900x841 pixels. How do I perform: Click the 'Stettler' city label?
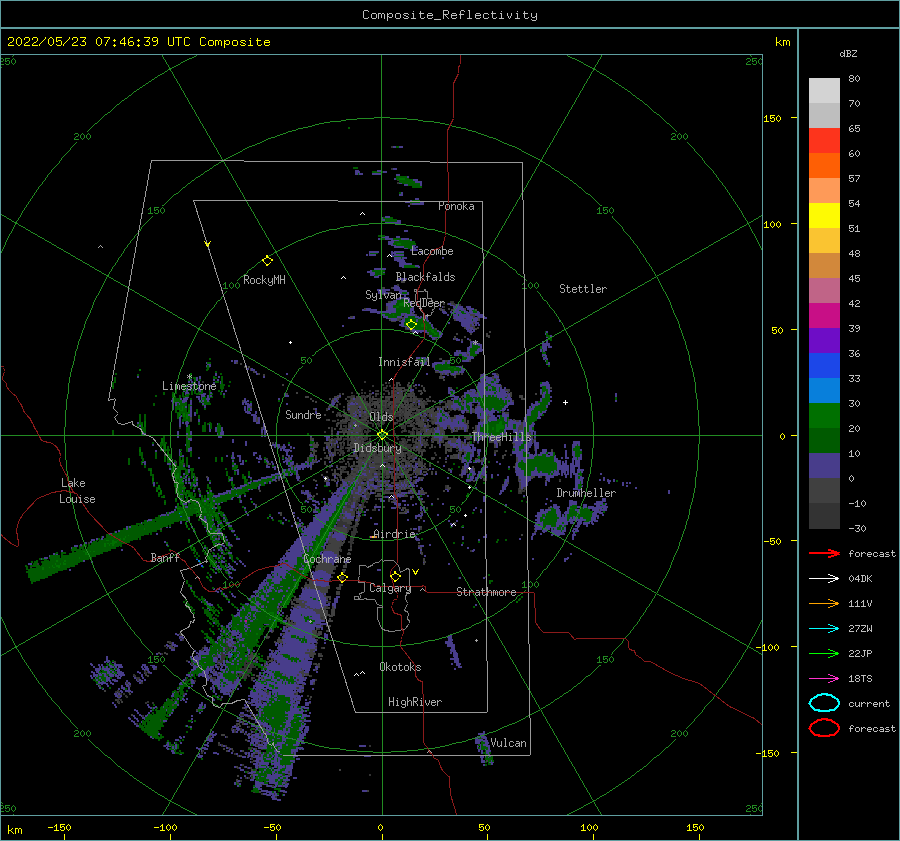click(x=583, y=289)
